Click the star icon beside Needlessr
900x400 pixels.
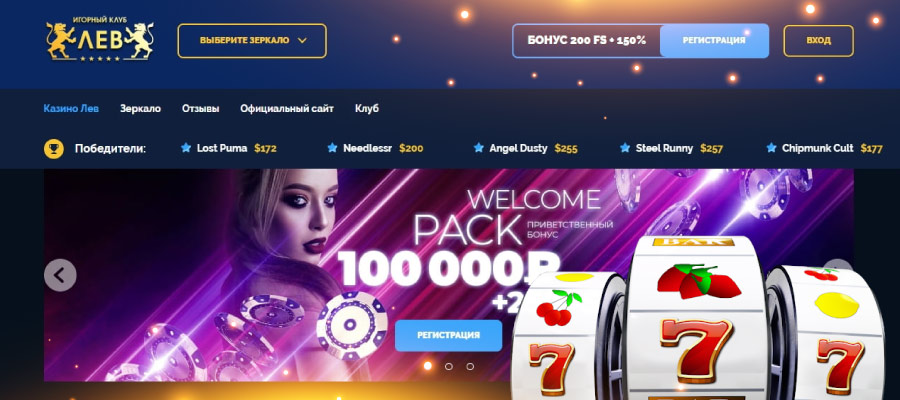(332, 148)
